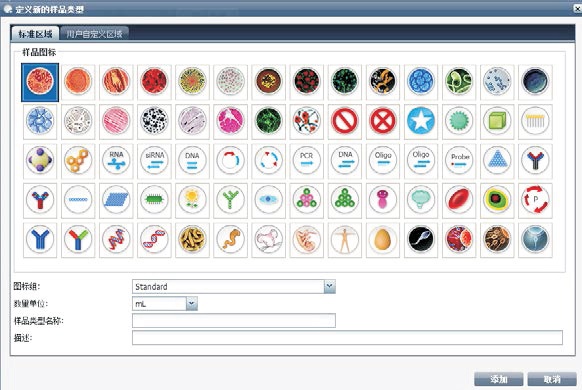
Task: Select the first highlighted red cell icon
Action: pos(40,82)
